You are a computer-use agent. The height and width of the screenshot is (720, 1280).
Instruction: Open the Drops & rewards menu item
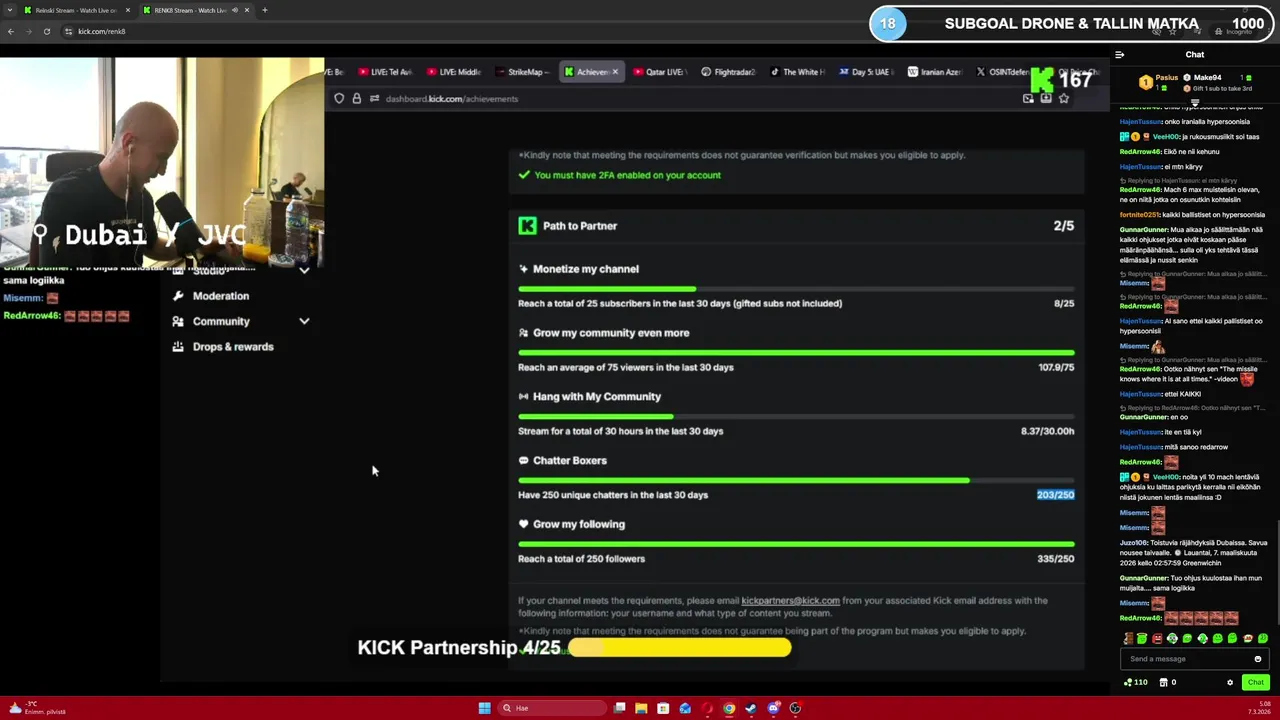click(x=233, y=347)
